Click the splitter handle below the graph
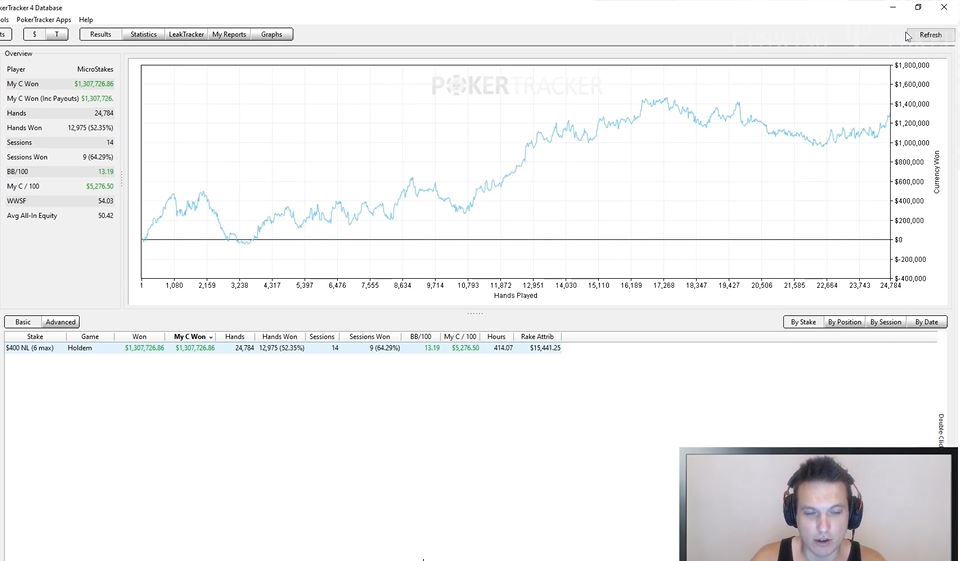This screenshot has width=960, height=561. click(475, 314)
